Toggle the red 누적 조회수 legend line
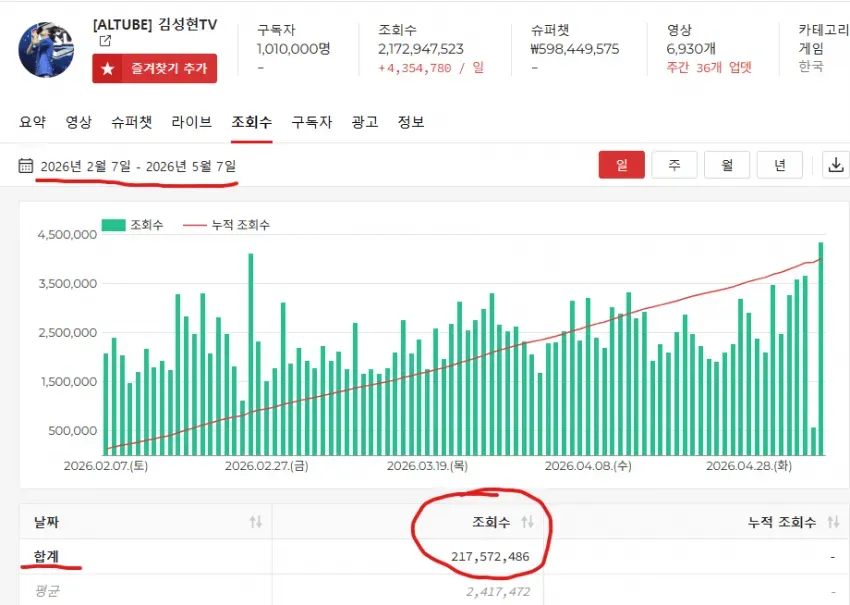Screen dimensions: 850x605 click(226, 224)
